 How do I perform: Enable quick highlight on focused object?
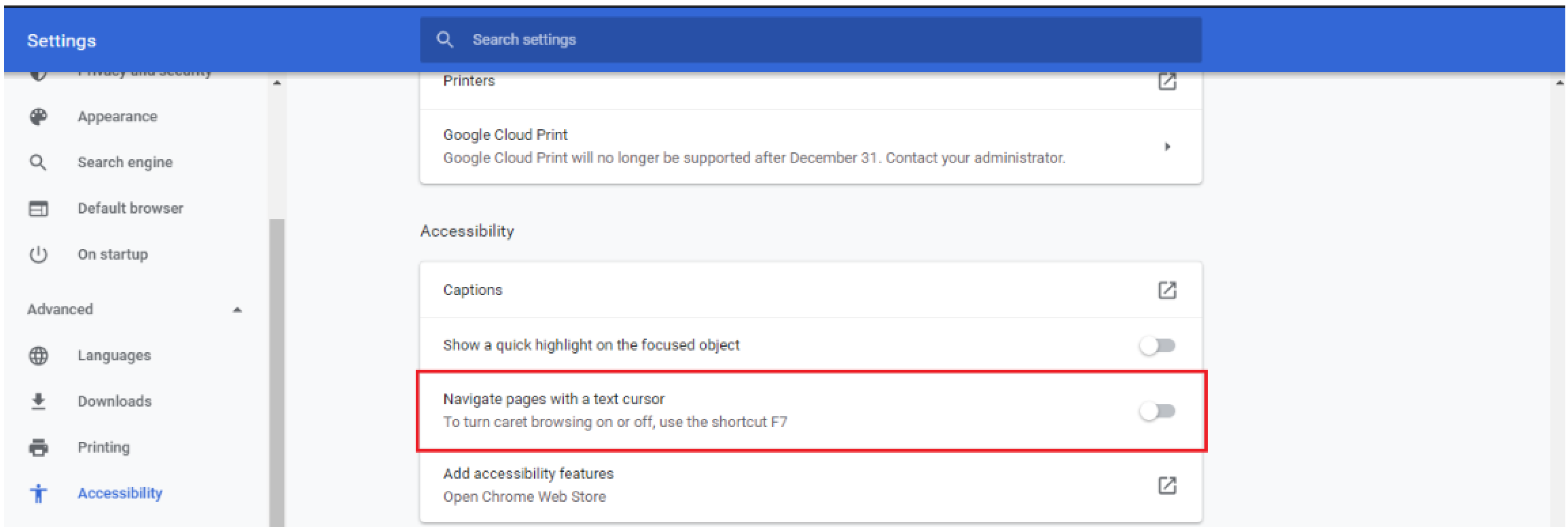[1157, 346]
